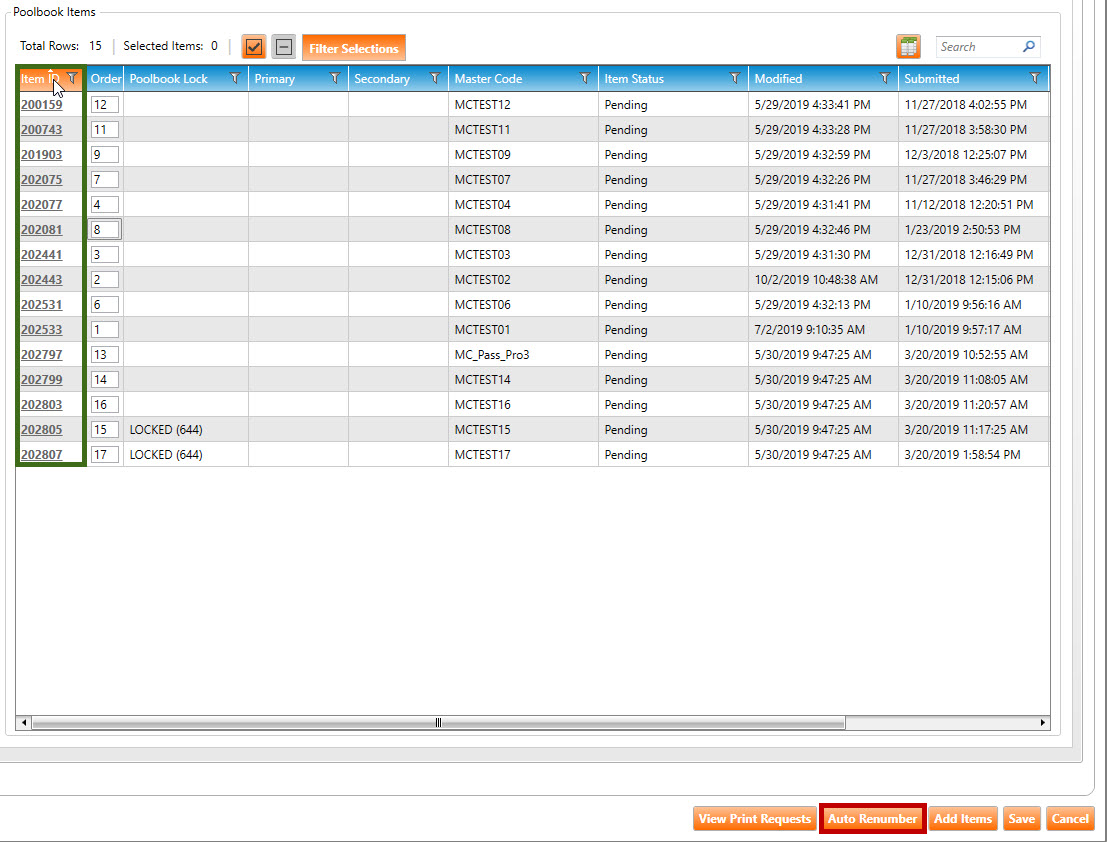Open the filter on Secondary column
1107x842 pixels.
[435, 78]
